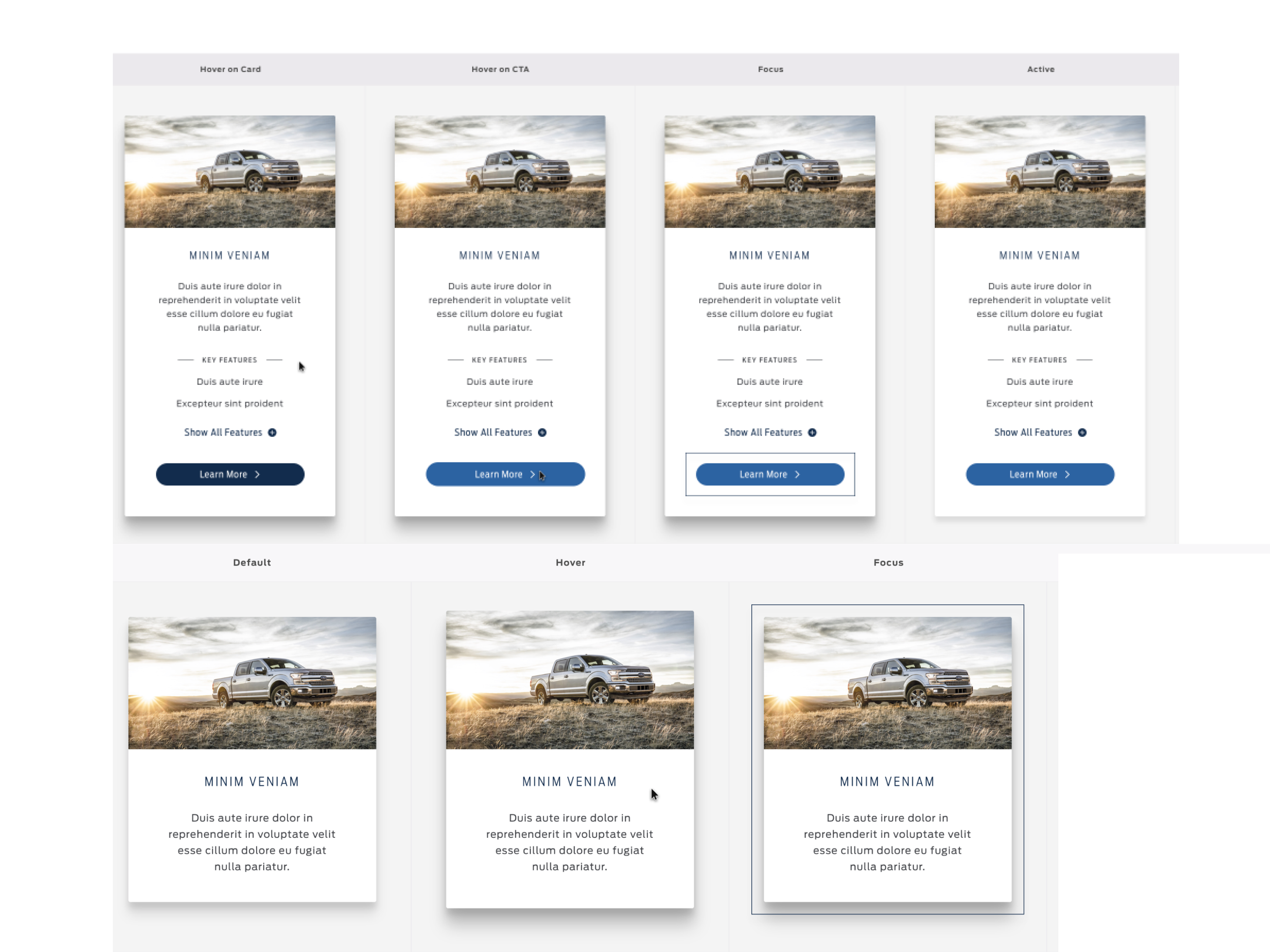Expand Show All Features in Hover on Card
Screen dimensions: 1270x952
(x=224, y=433)
